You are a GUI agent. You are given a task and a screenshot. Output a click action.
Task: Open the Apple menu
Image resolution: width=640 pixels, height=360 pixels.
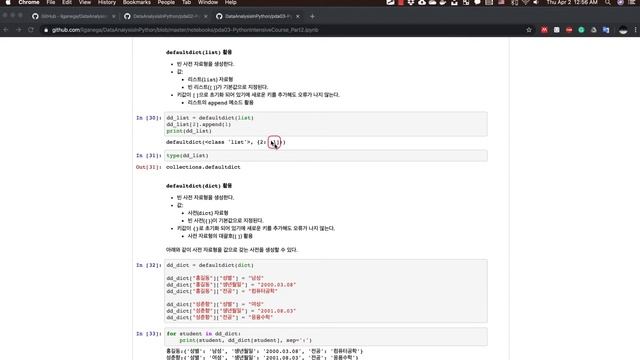click(x=8, y=2)
